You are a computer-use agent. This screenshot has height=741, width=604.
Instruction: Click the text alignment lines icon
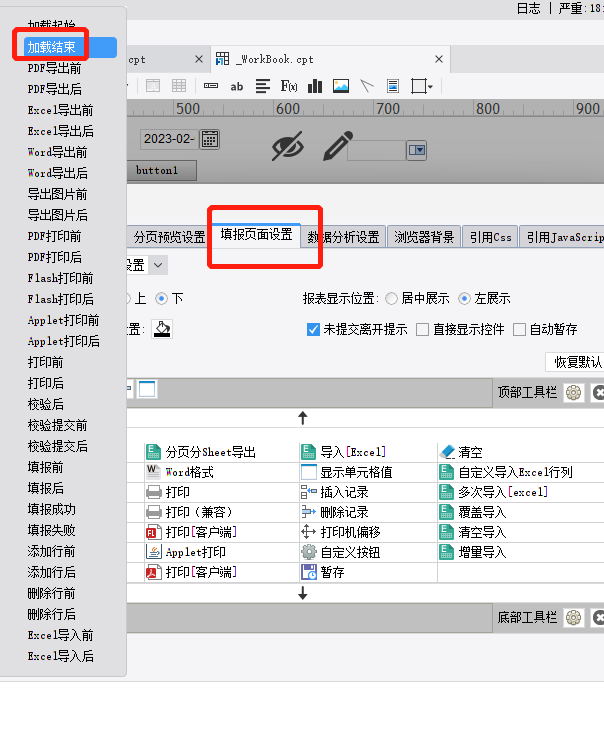click(263, 86)
